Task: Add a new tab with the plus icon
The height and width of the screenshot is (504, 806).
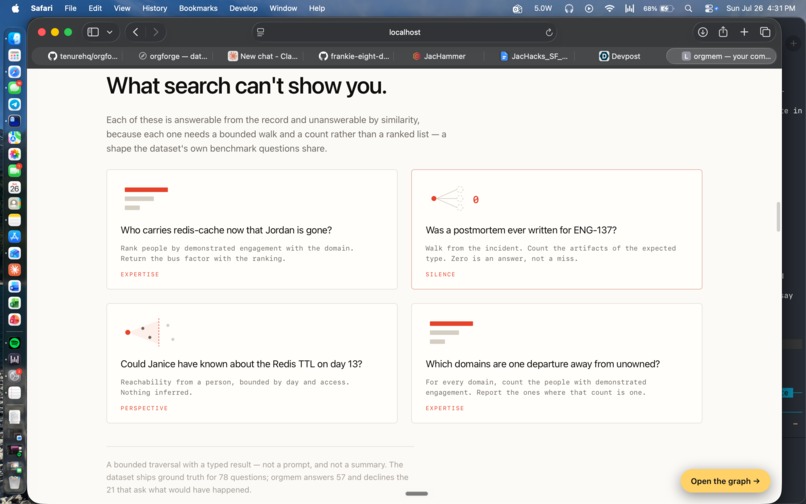Action: (x=744, y=32)
